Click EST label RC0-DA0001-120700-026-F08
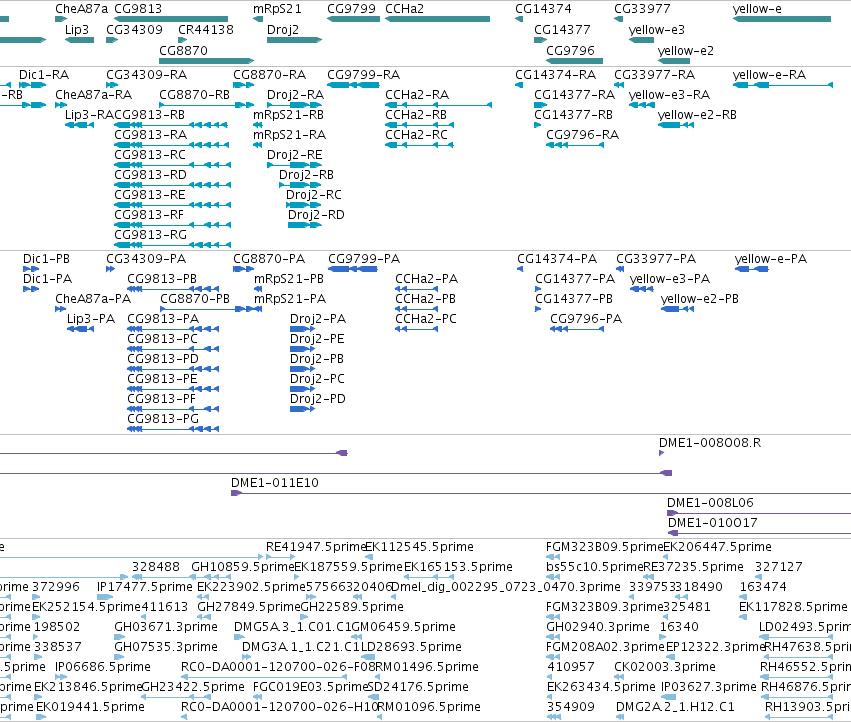The image size is (851, 722). tap(278, 667)
